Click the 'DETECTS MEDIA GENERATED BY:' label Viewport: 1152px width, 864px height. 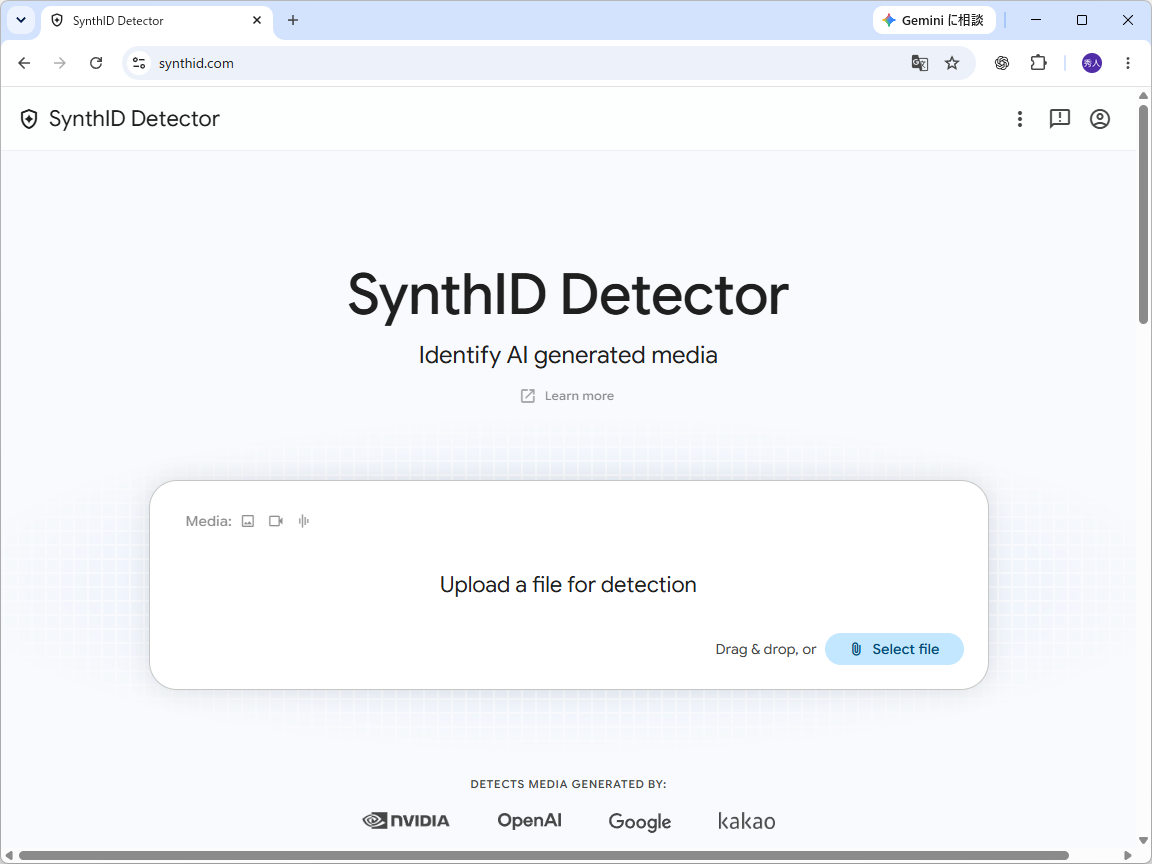(568, 784)
